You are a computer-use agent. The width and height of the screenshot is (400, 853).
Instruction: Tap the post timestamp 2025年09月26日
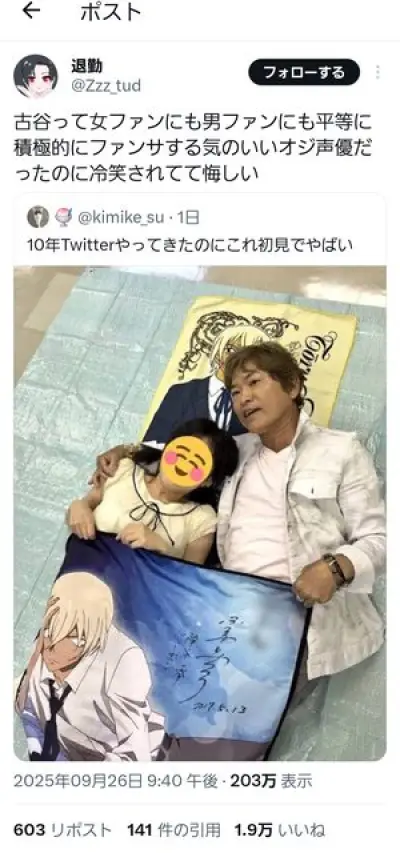coord(117,781)
